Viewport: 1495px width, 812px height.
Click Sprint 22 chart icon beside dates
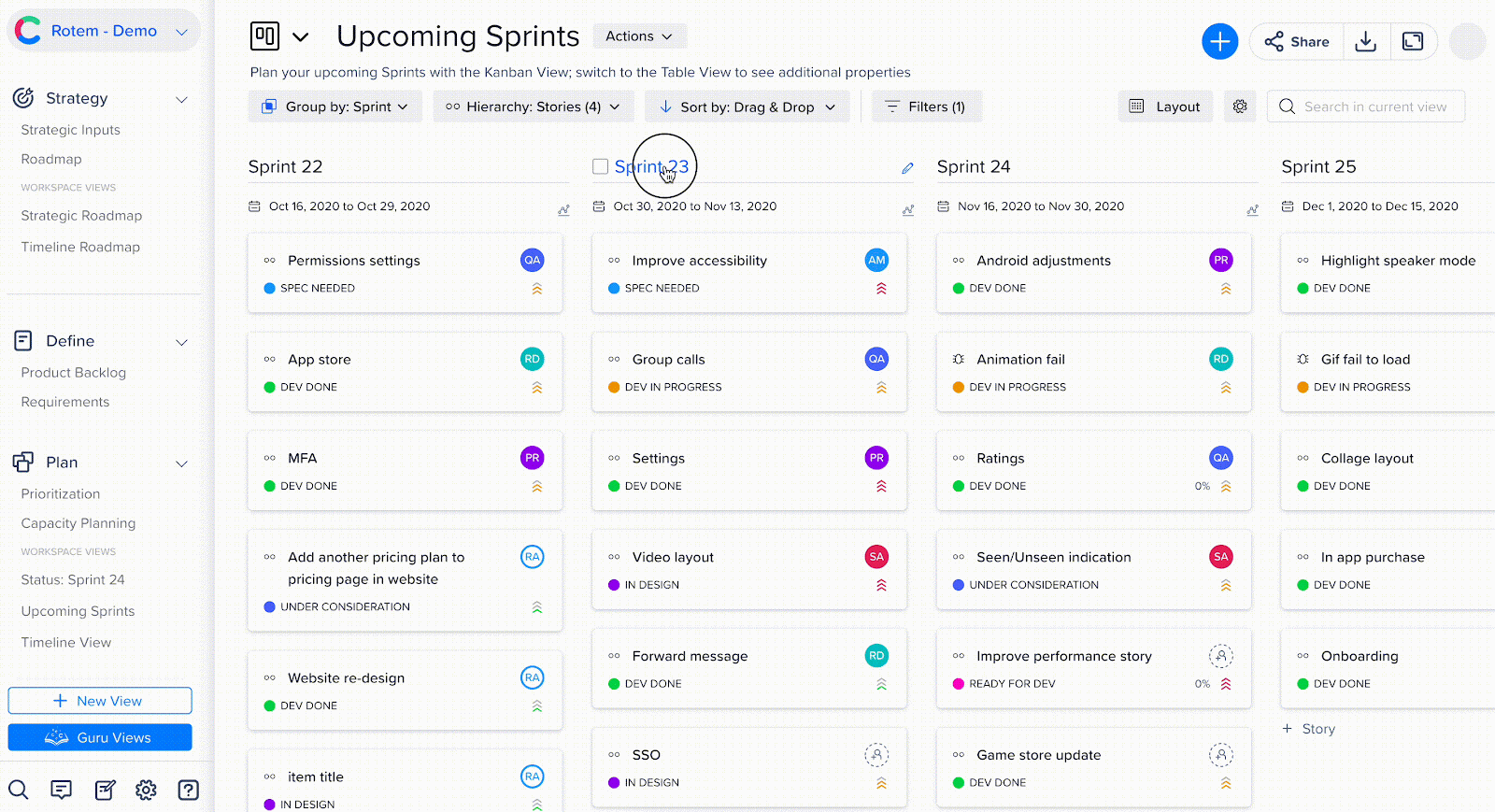coord(563,210)
